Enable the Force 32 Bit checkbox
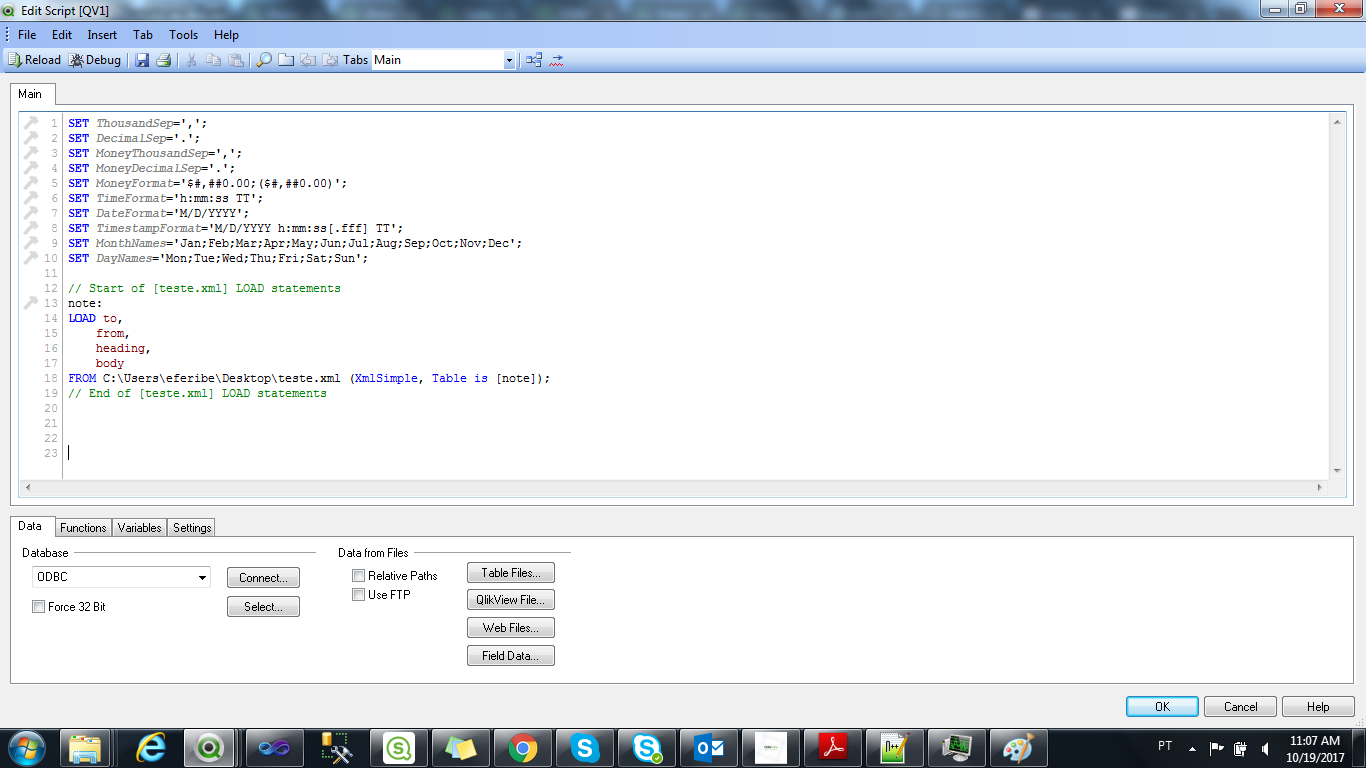 [38, 607]
